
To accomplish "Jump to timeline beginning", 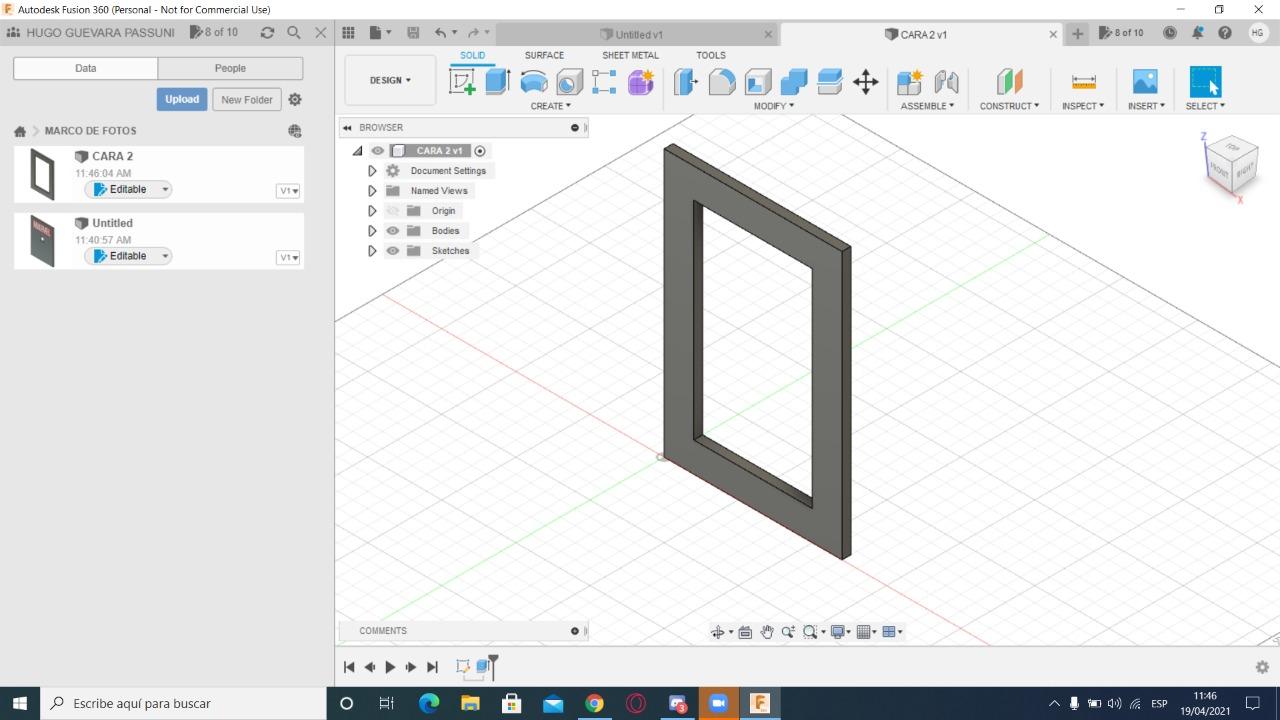I will (349, 667).
